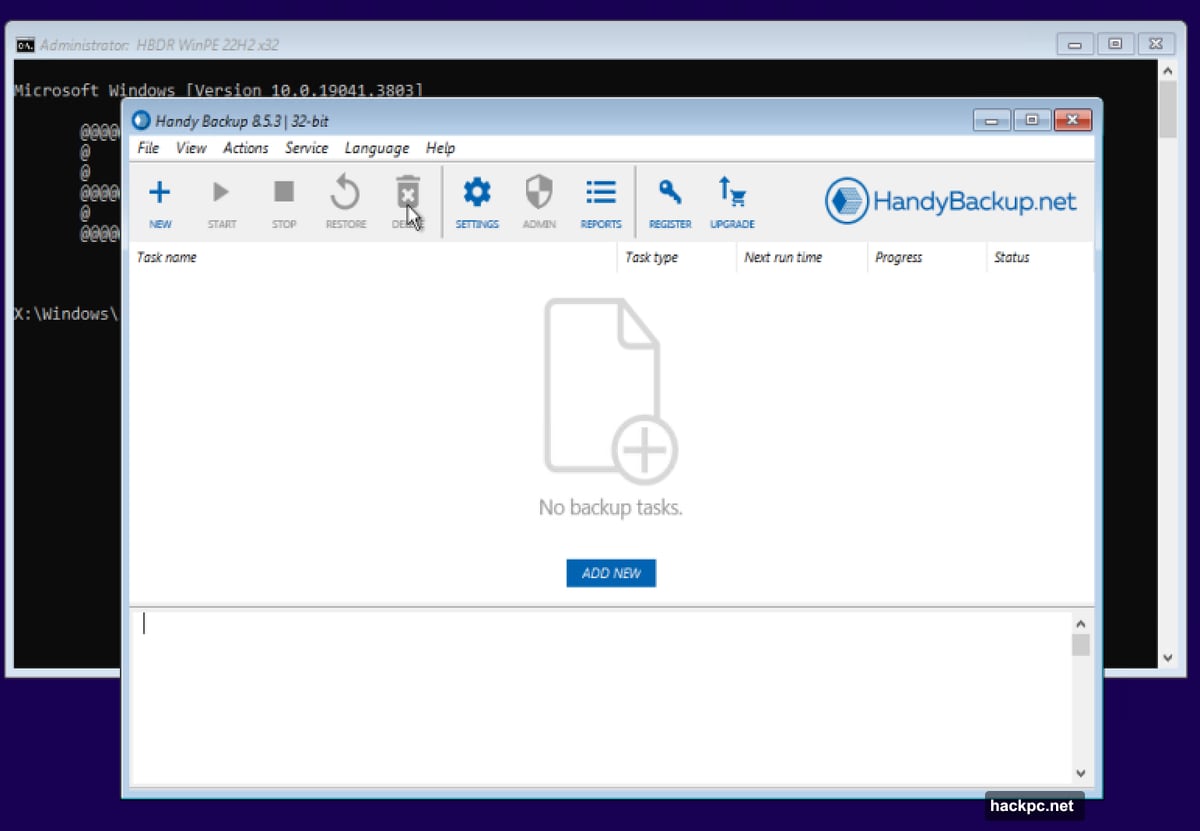Viewport: 1200px width, 831px height.
Task: Click the ADD NEW button
Action: click(610, 572)
